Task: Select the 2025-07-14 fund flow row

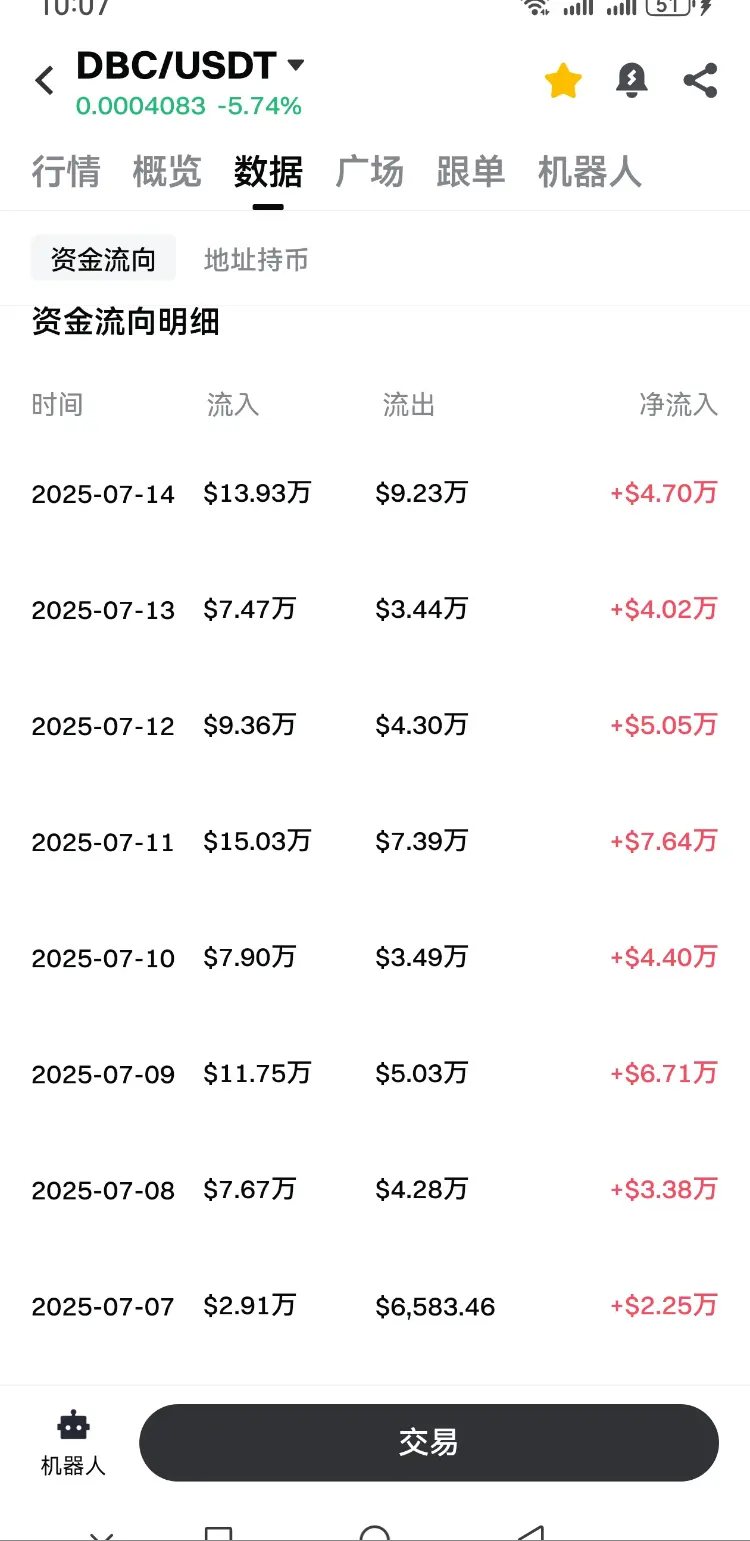Action: pyautogui.click(x=375, y=493)
